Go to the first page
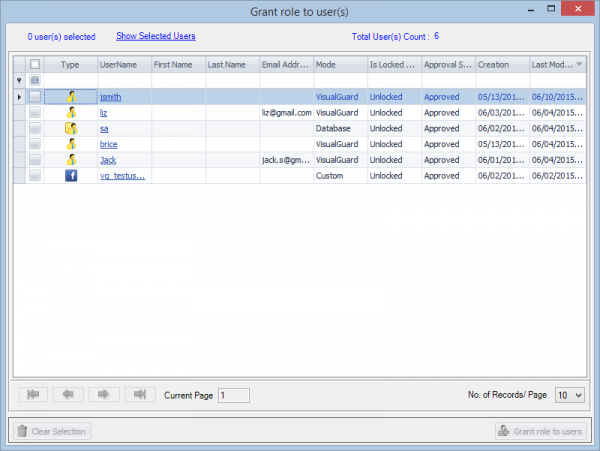This screenshot has height=451, width=600. [33, 394]
